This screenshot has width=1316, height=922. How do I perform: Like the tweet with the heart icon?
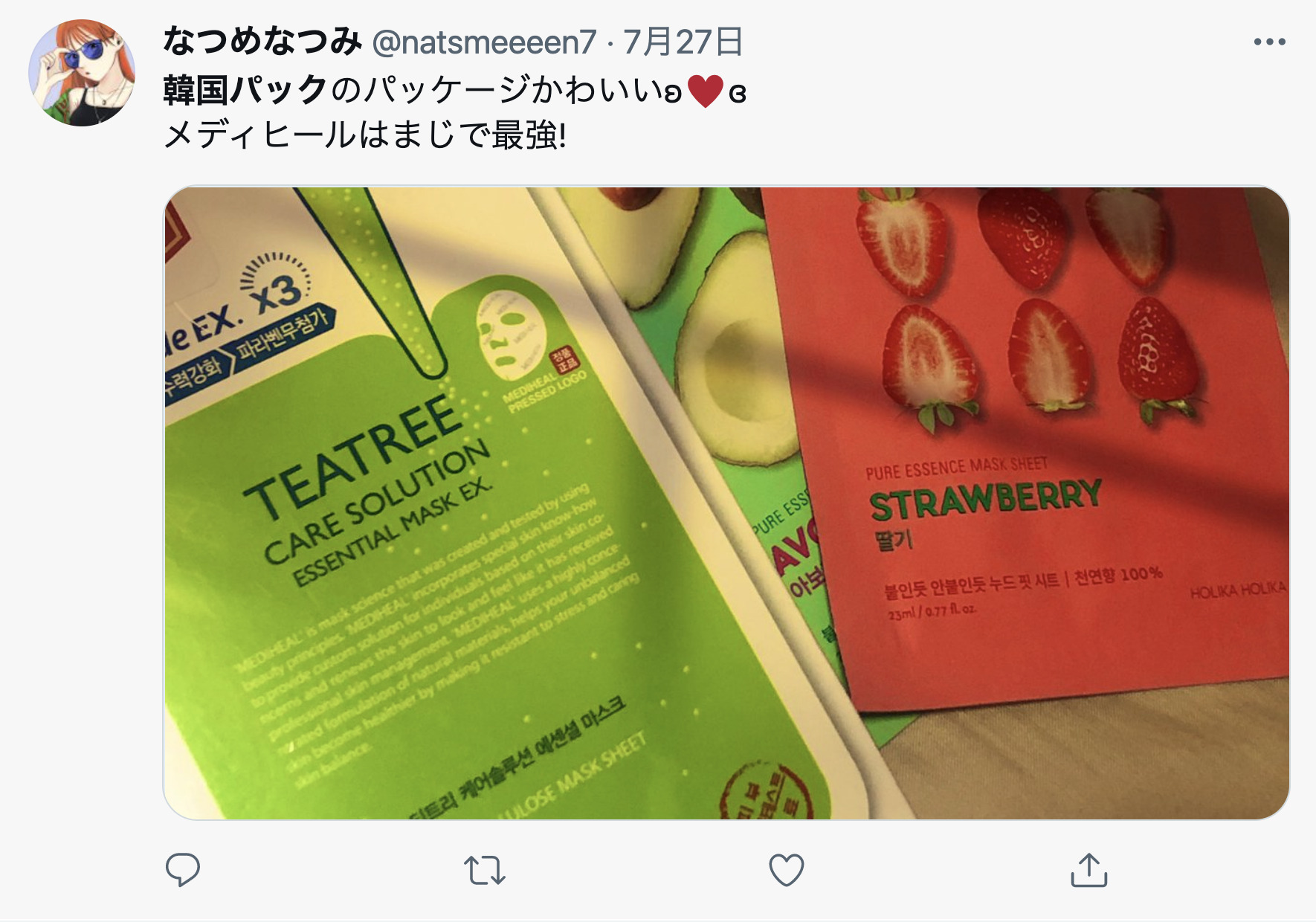(x=787, y=870)
